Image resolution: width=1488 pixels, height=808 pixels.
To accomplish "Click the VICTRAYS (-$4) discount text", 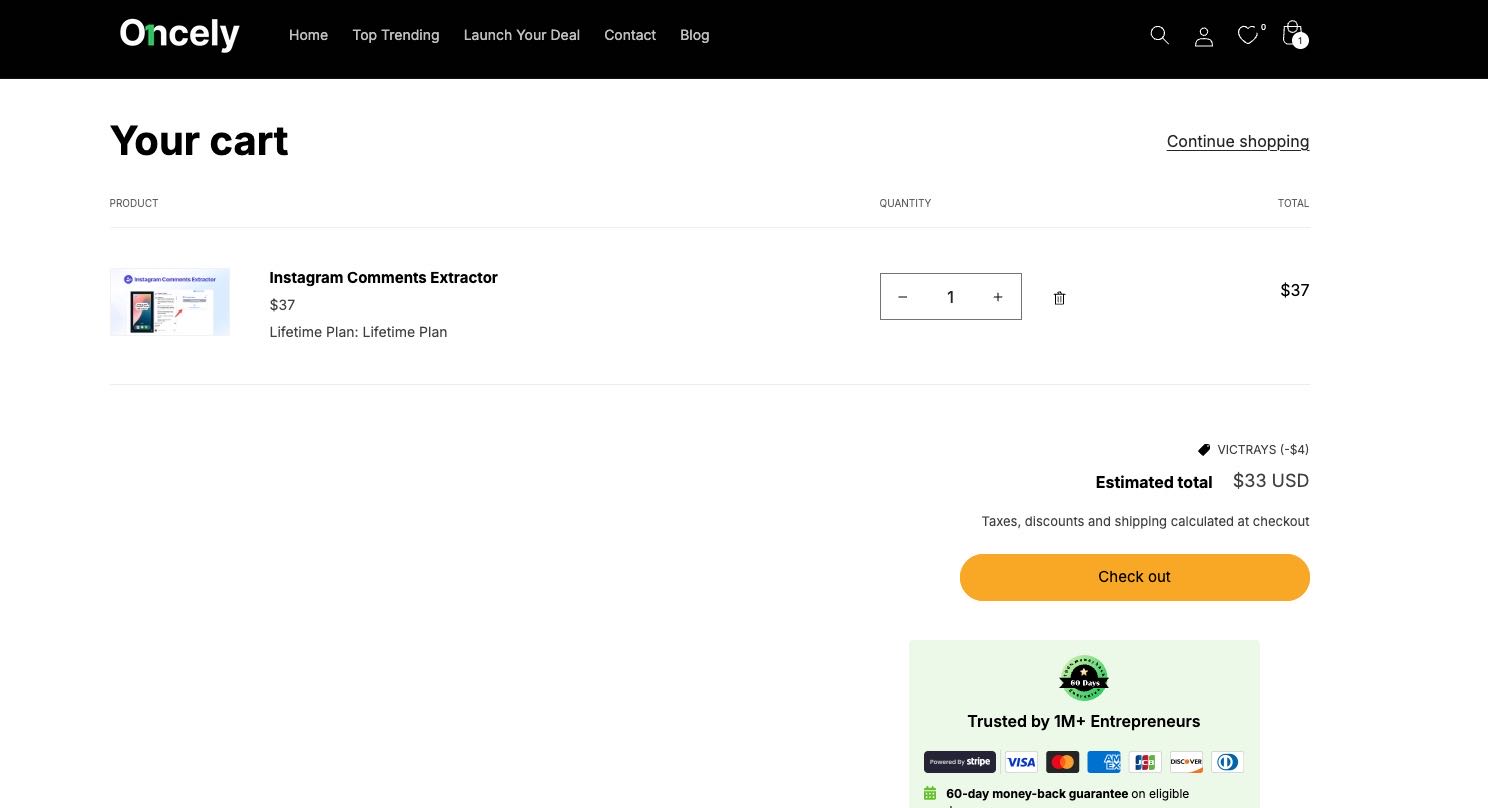I will [x=1263, y=450].
